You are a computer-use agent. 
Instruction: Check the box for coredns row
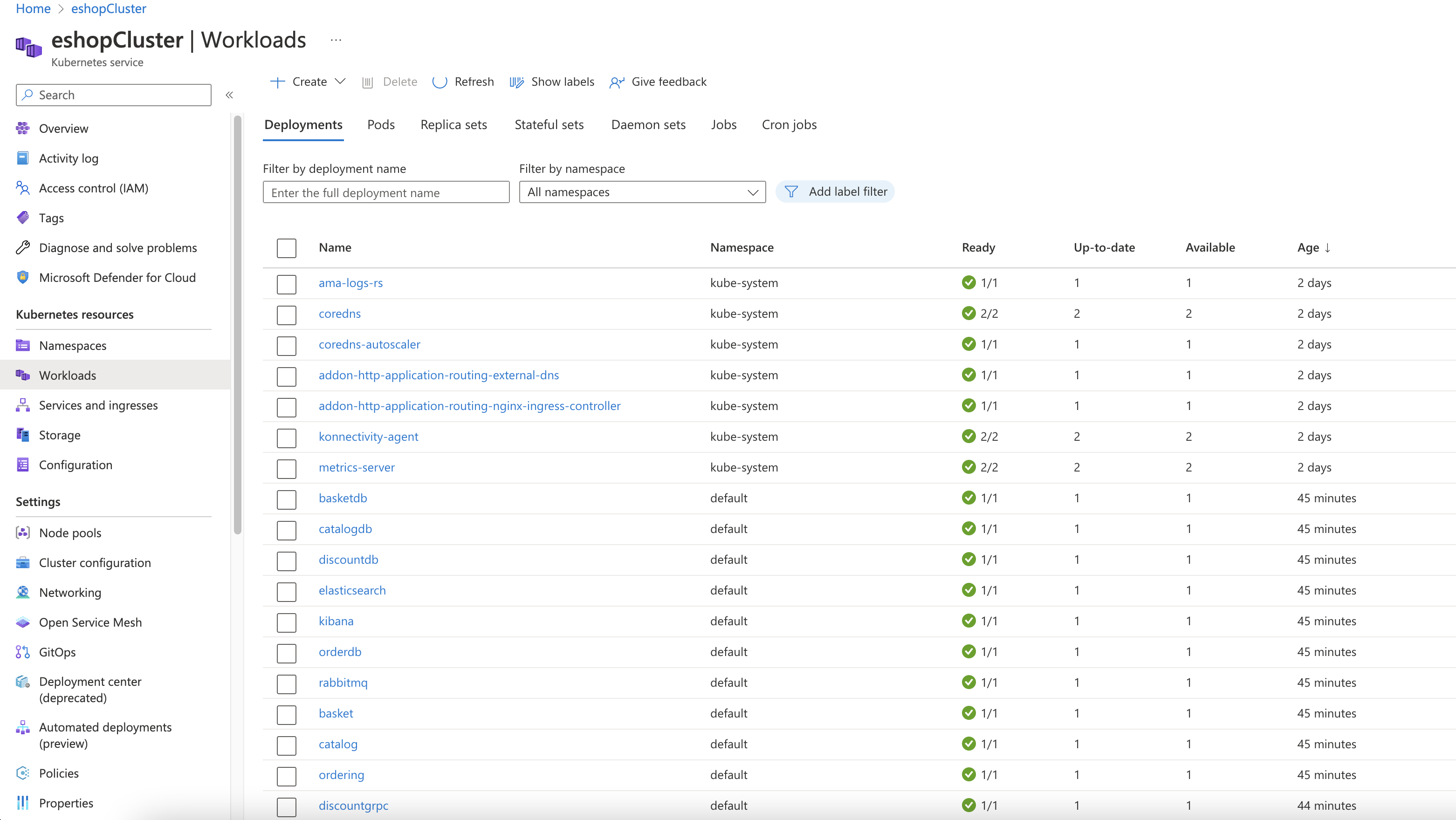coord(287,315)
